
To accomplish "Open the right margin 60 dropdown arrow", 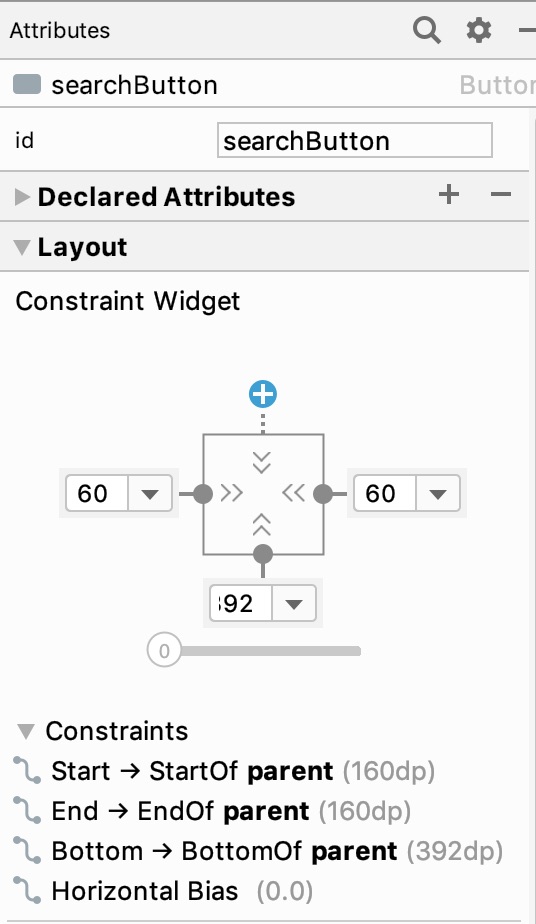I will [438, 494].
